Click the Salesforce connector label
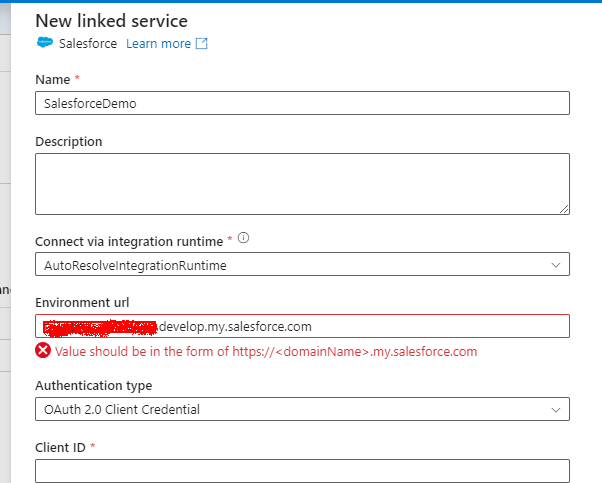Image resolution: width=602 pixels, height=483 pixels. point(88,44)
